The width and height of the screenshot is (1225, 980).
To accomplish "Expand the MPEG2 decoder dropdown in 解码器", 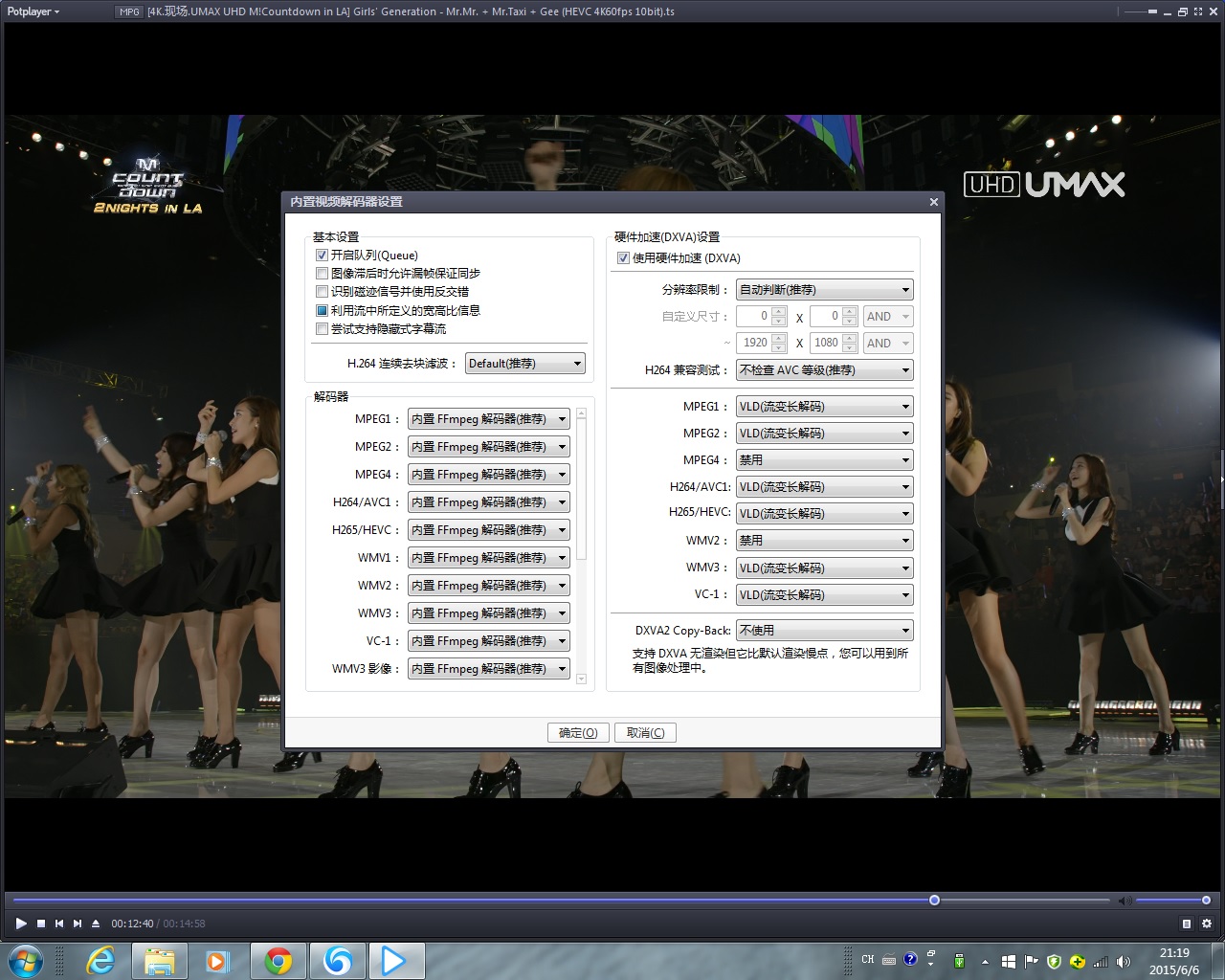I will click(489, 447).
